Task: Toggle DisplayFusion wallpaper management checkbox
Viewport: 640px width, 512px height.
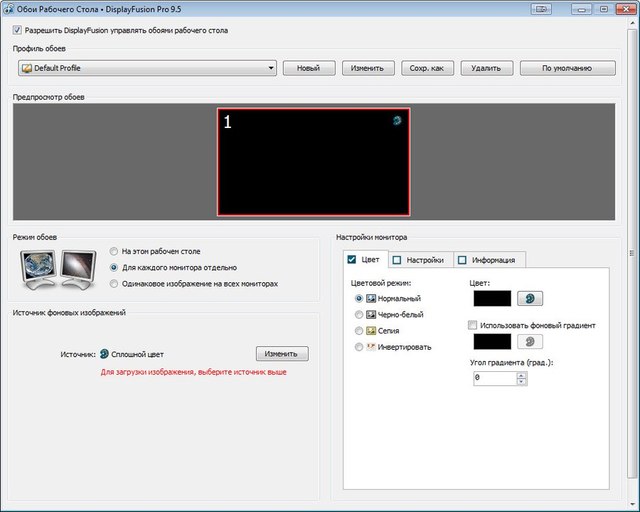Action: pyautogui.click(x=19, y=30)
